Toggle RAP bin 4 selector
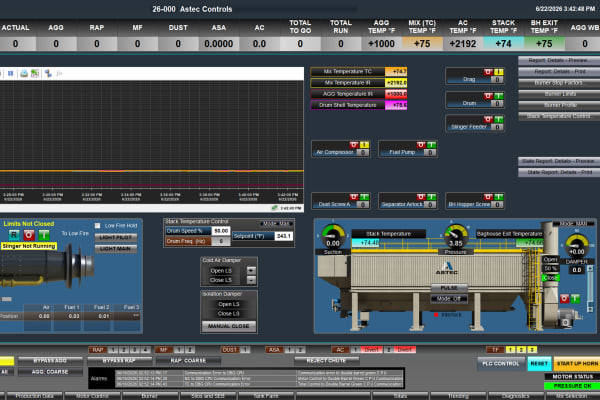The image size is (600, 400). point(145,349)
